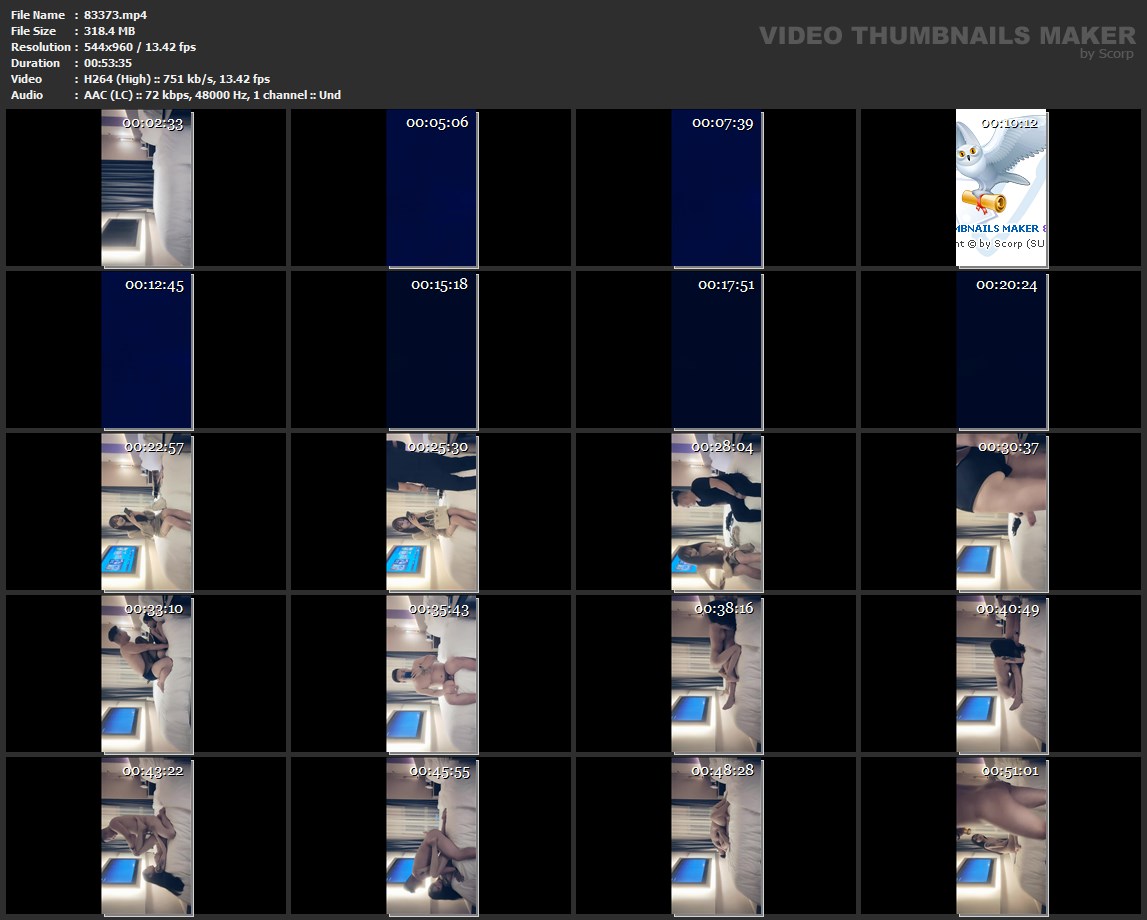Click the frame stamped 00:25:30
Screen dimensions: 1147x920
click(432, 512)
